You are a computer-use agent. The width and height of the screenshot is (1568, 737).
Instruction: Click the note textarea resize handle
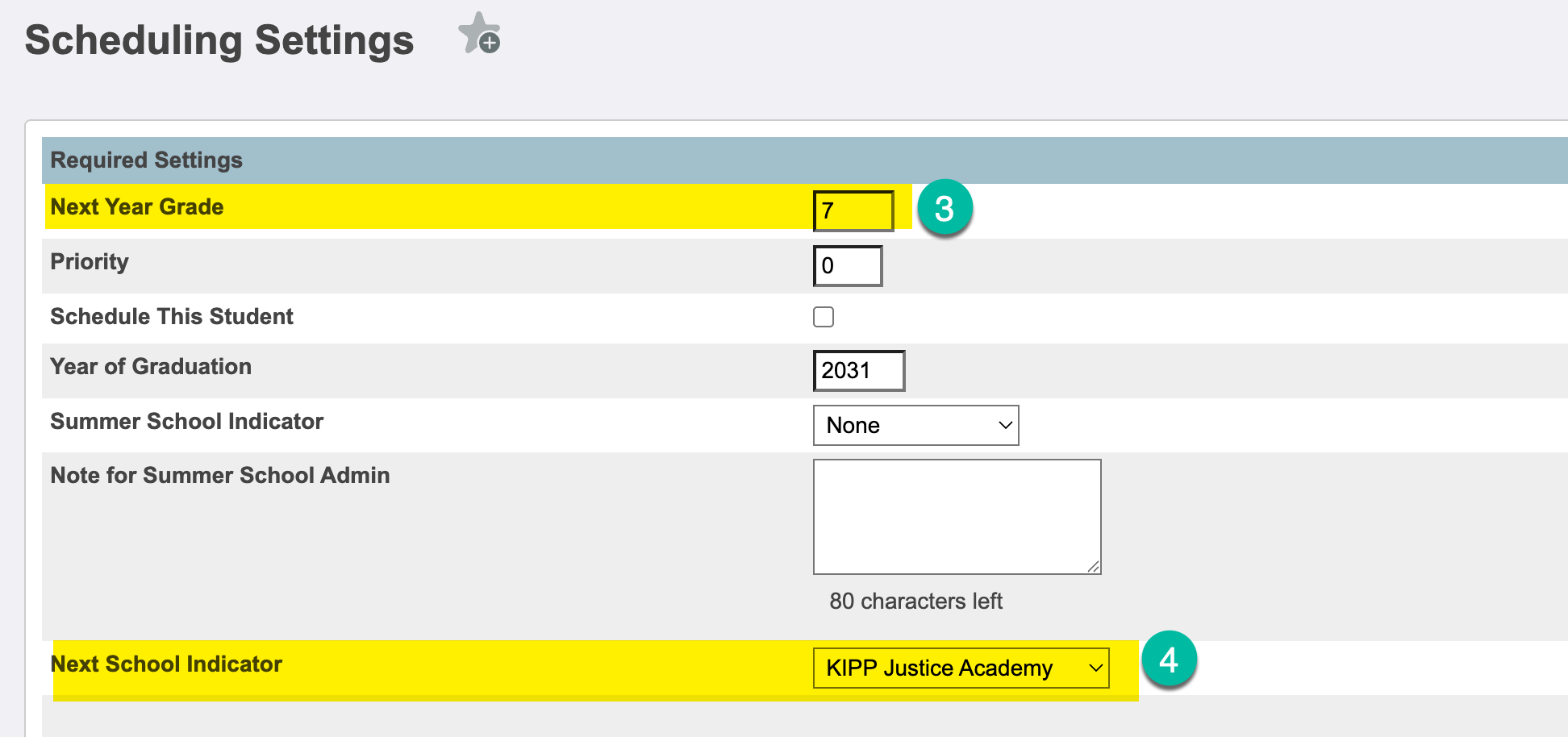1093,566
